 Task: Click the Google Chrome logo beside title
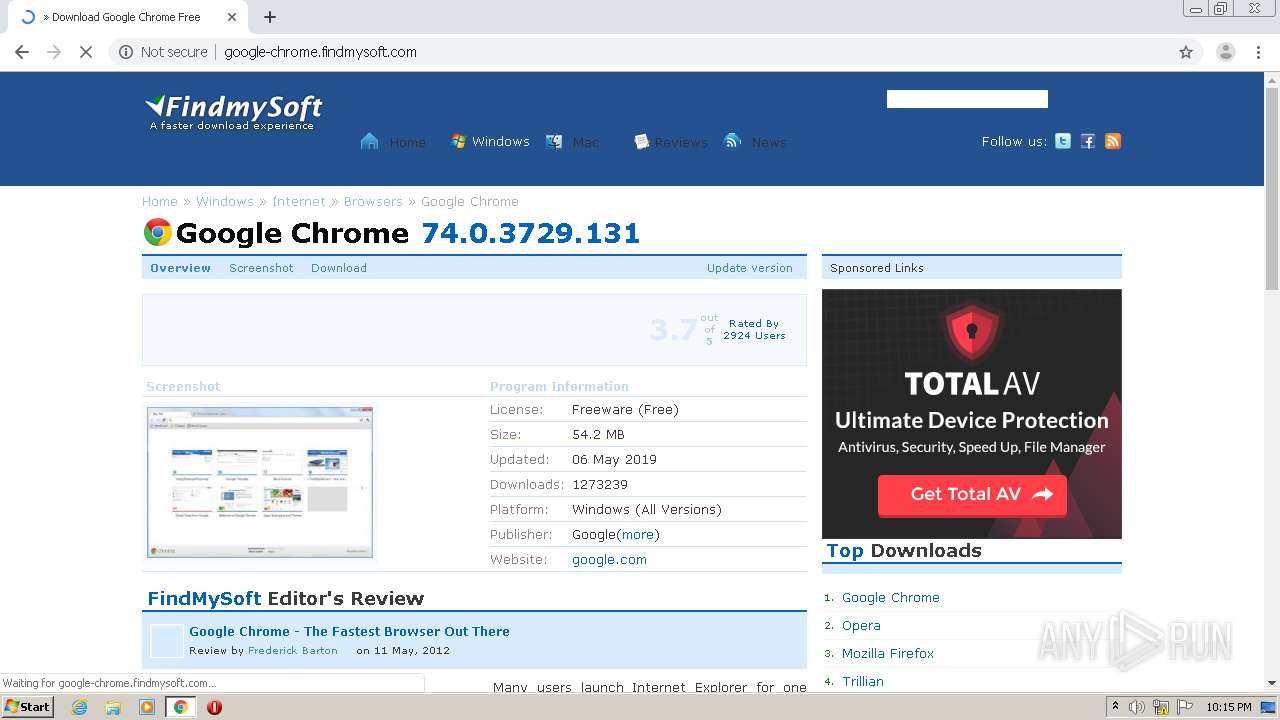(x=158, y=232)
